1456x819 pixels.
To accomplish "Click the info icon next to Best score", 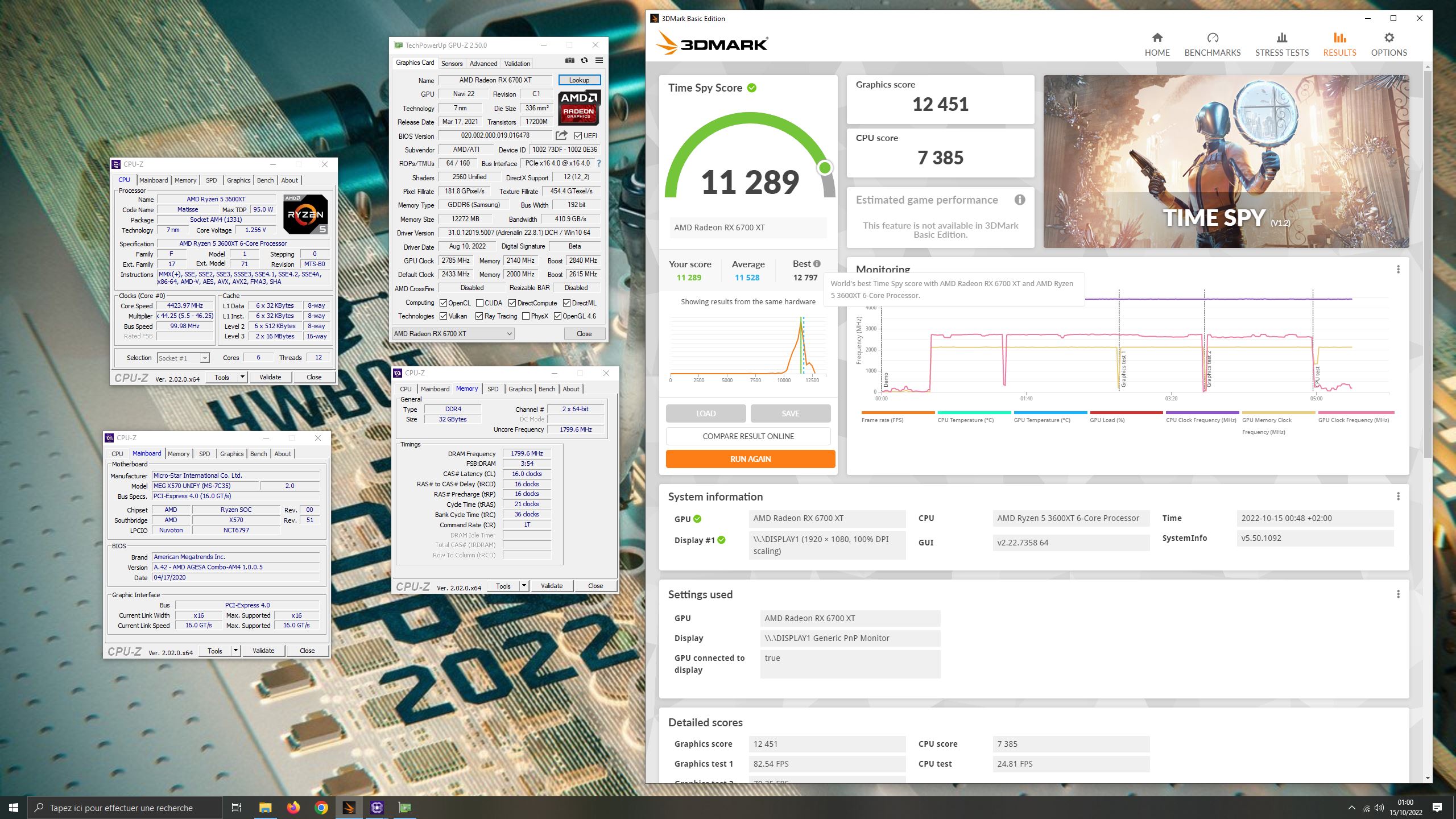I will tap(817, 263).
